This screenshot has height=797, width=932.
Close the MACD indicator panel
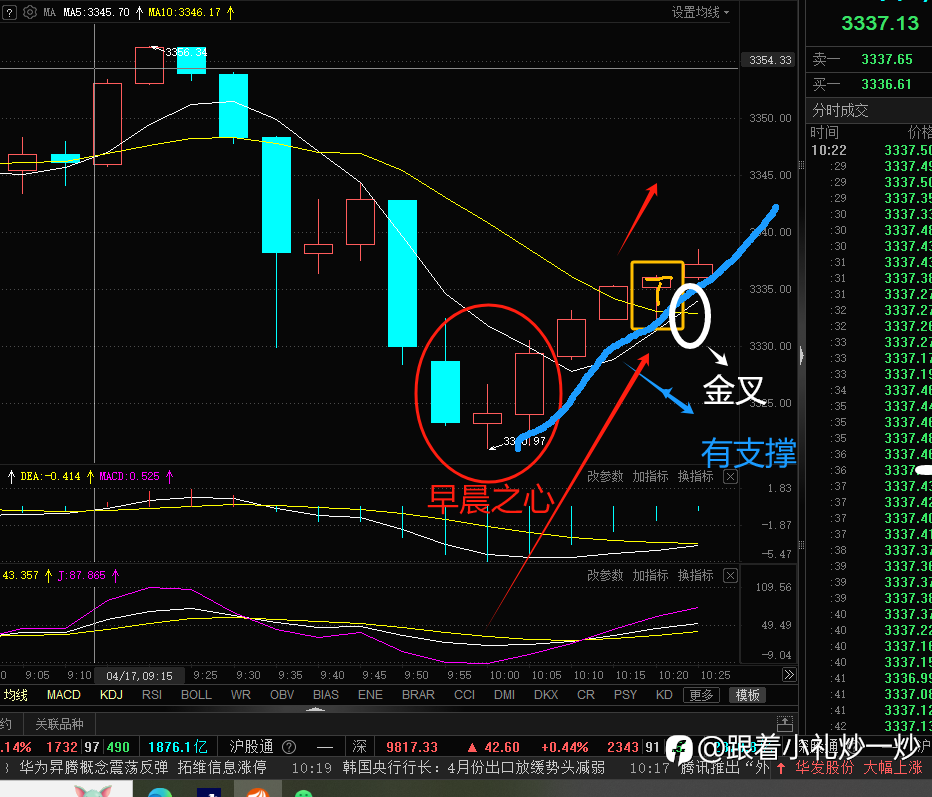pyautogui.click(x=731, y=477)
